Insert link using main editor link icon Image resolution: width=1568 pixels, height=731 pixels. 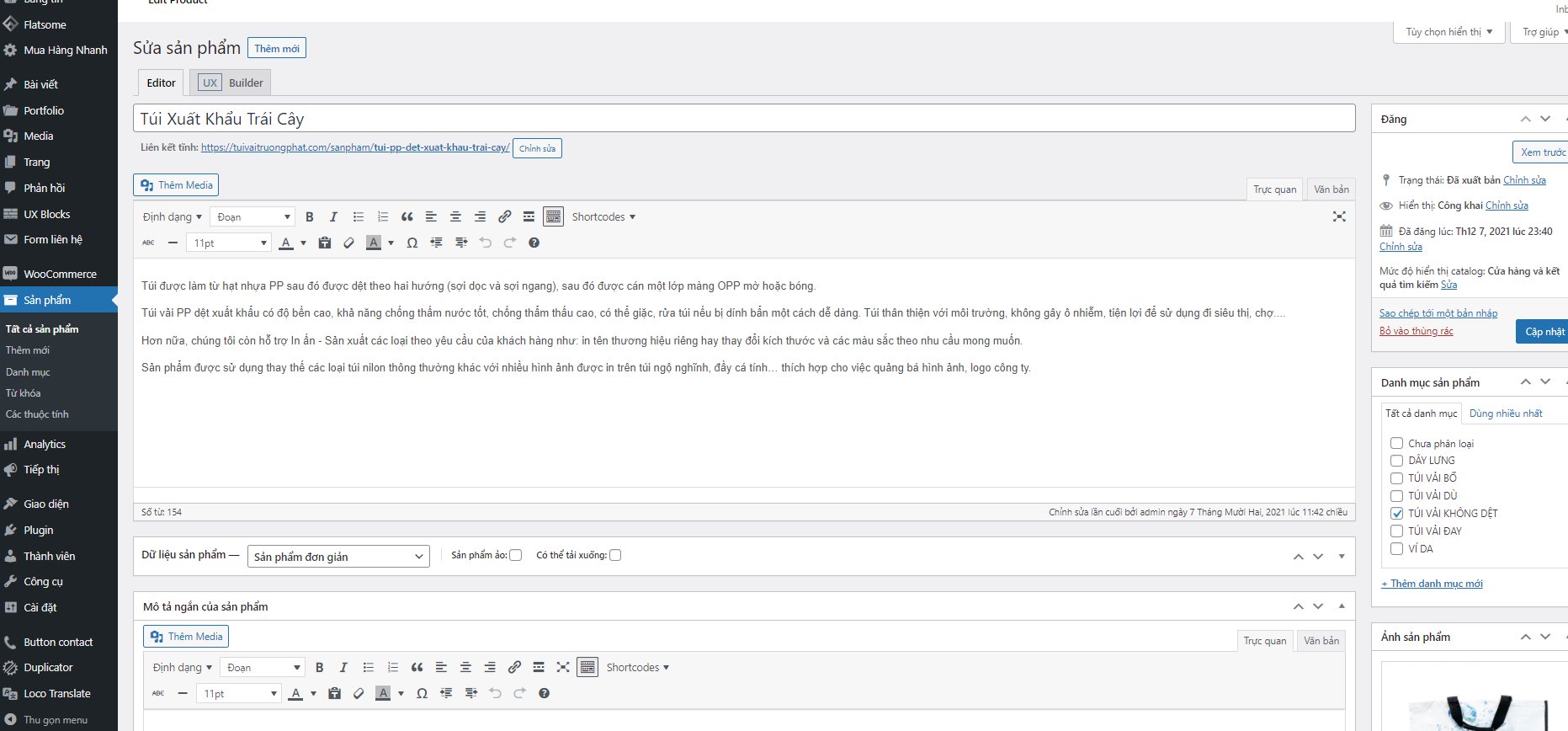(x=504, y=217)
